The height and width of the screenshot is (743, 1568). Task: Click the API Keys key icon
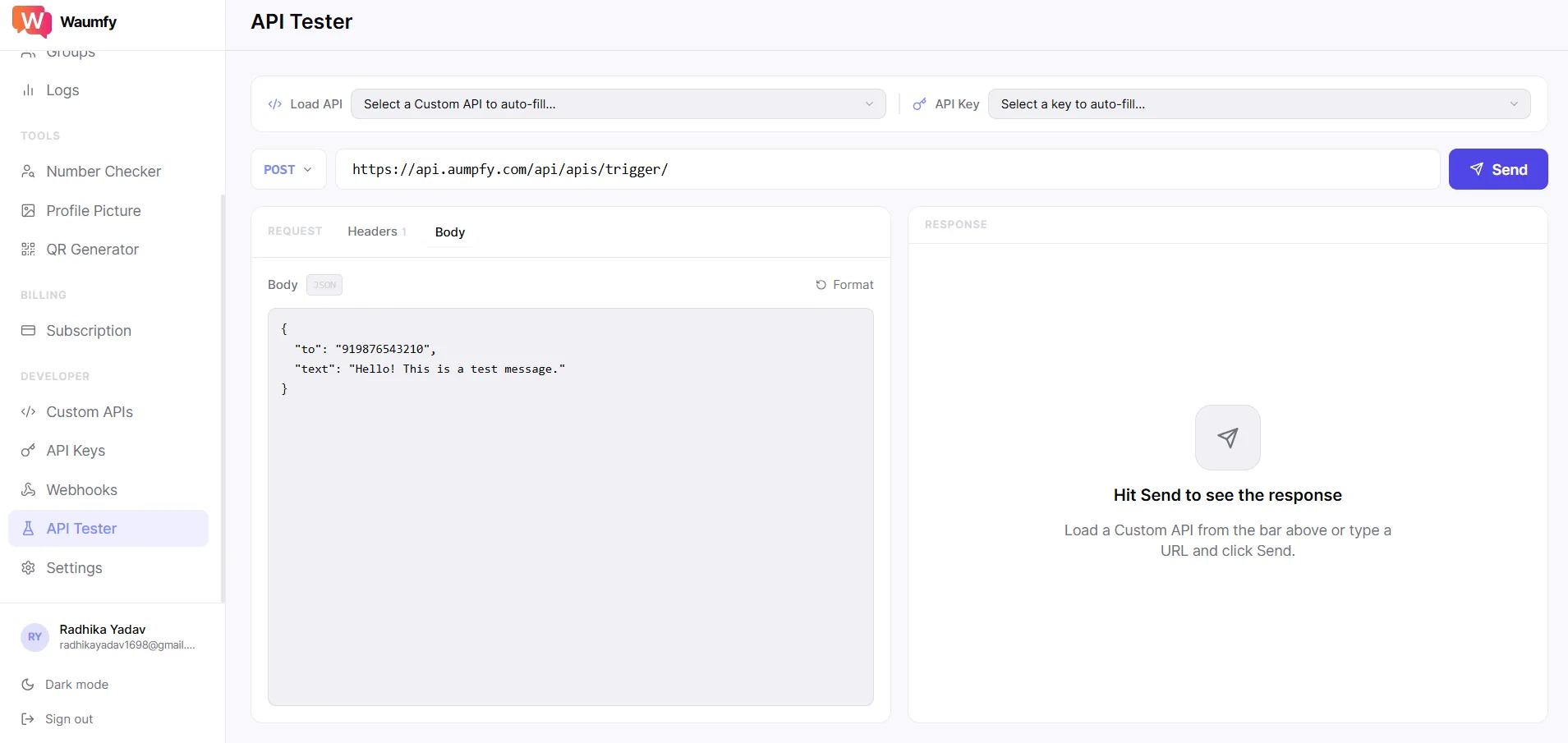pyautogui.click(x=28, y=451)
